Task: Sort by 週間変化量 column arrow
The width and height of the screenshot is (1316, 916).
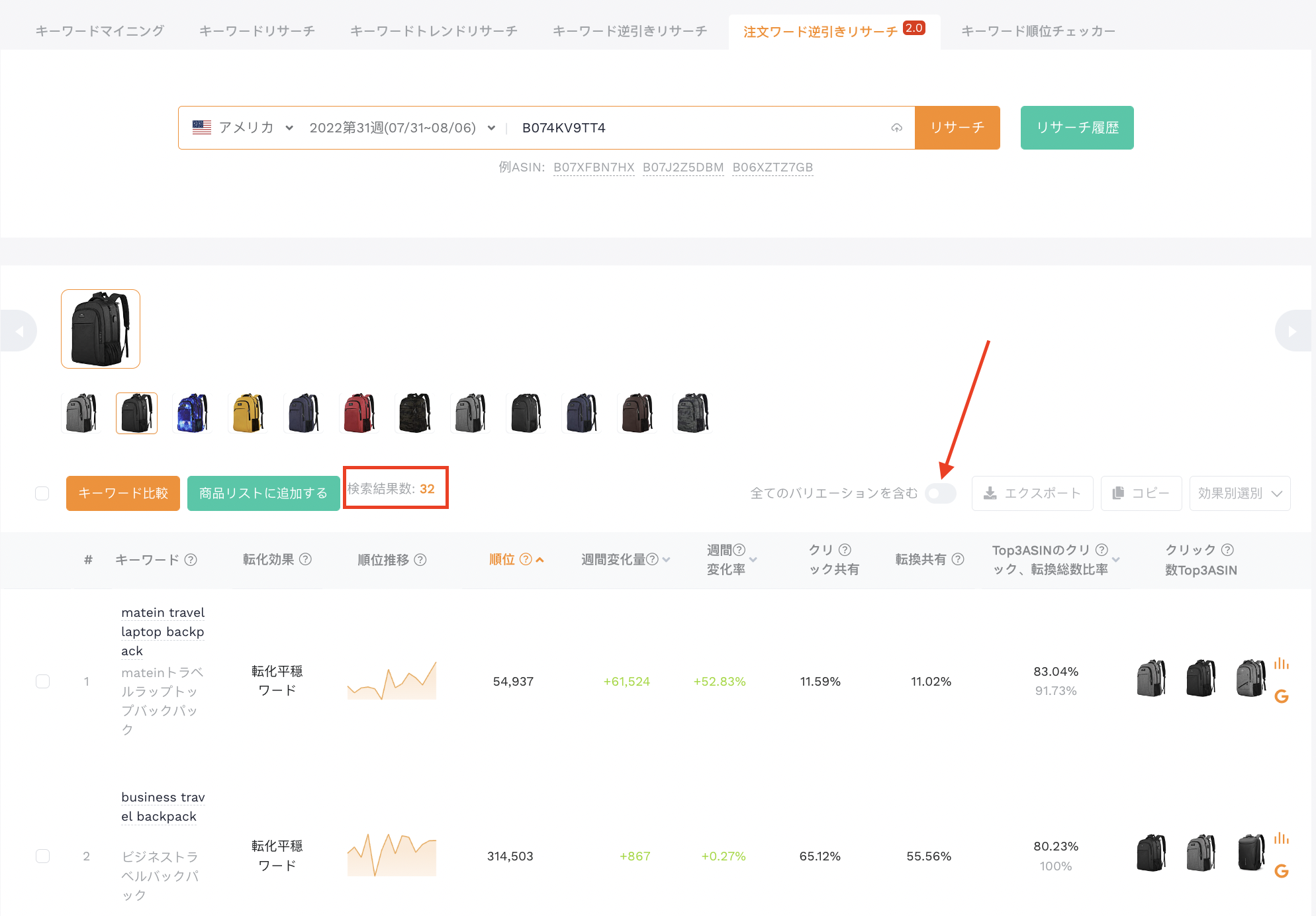Action: [x=667, y=560]
